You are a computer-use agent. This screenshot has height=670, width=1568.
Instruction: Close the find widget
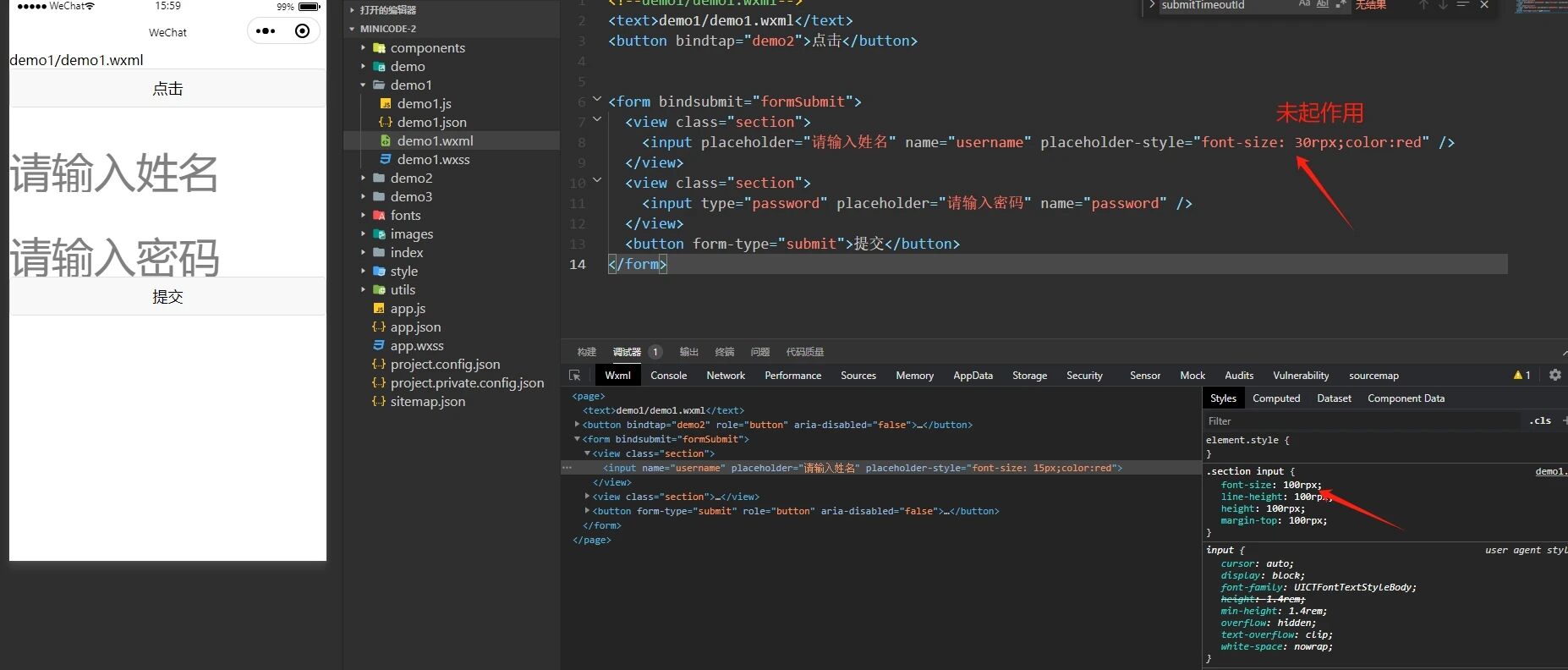tap(1484, 5)
